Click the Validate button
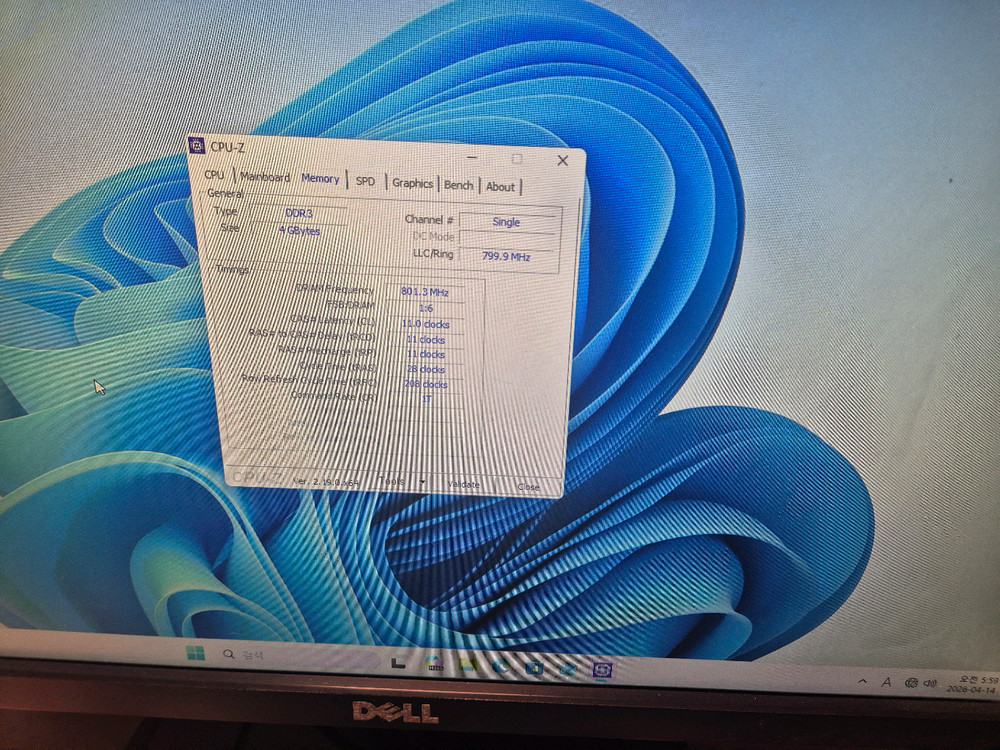The height and width of the screenshot is (750, 1000). 463,483
